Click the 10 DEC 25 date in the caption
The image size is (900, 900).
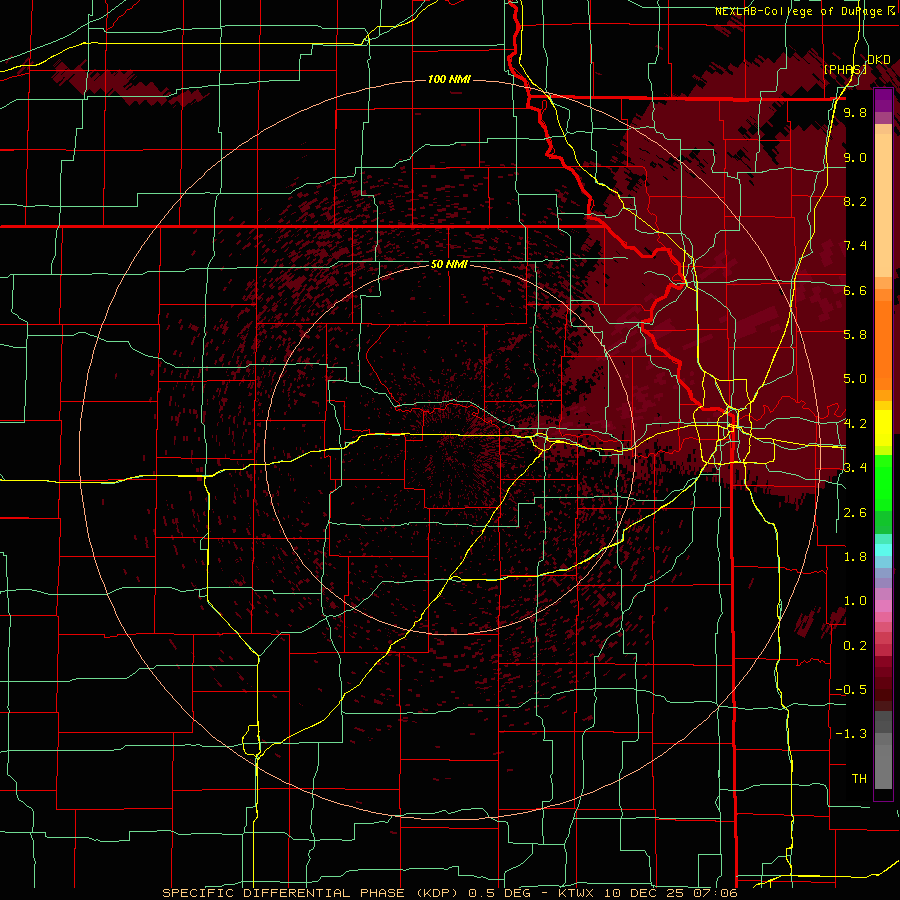pyautogui.click(x=642, y=893)
